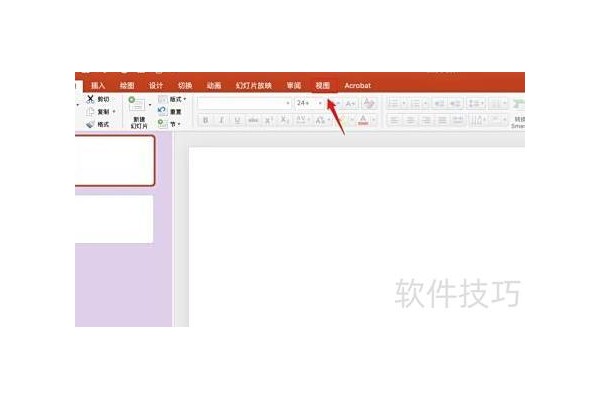This screenshot has width=600, height=400.
Task: Increase the list indent level
Action: (x=455, y=103)
